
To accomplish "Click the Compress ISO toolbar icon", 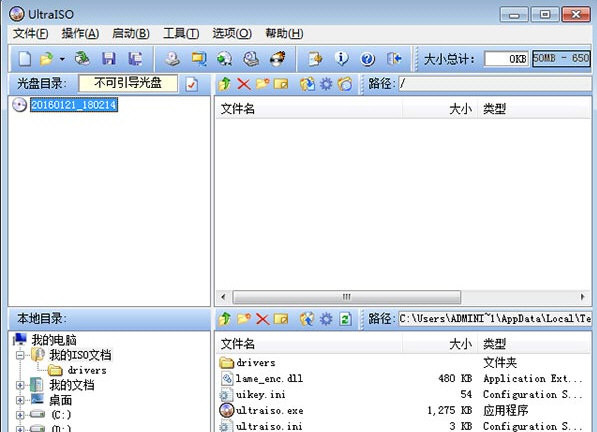I will (225, 59).
